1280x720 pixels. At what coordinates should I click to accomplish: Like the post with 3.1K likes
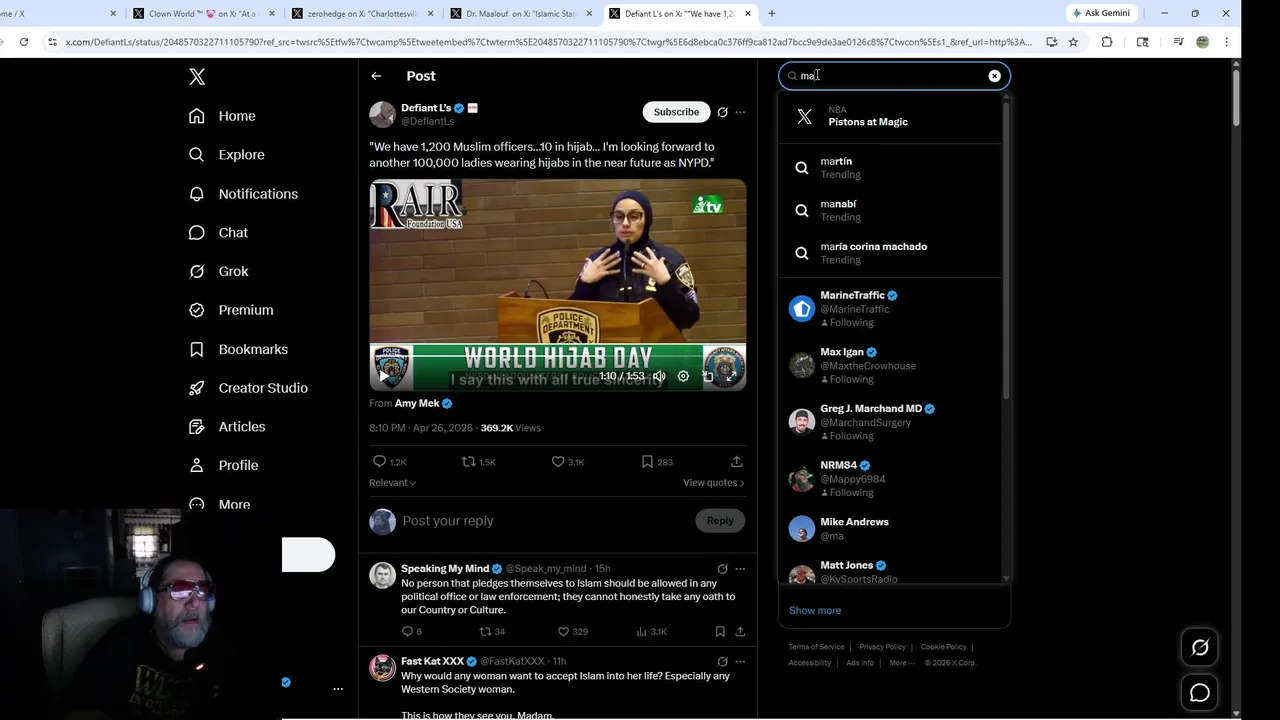(567, 462)
